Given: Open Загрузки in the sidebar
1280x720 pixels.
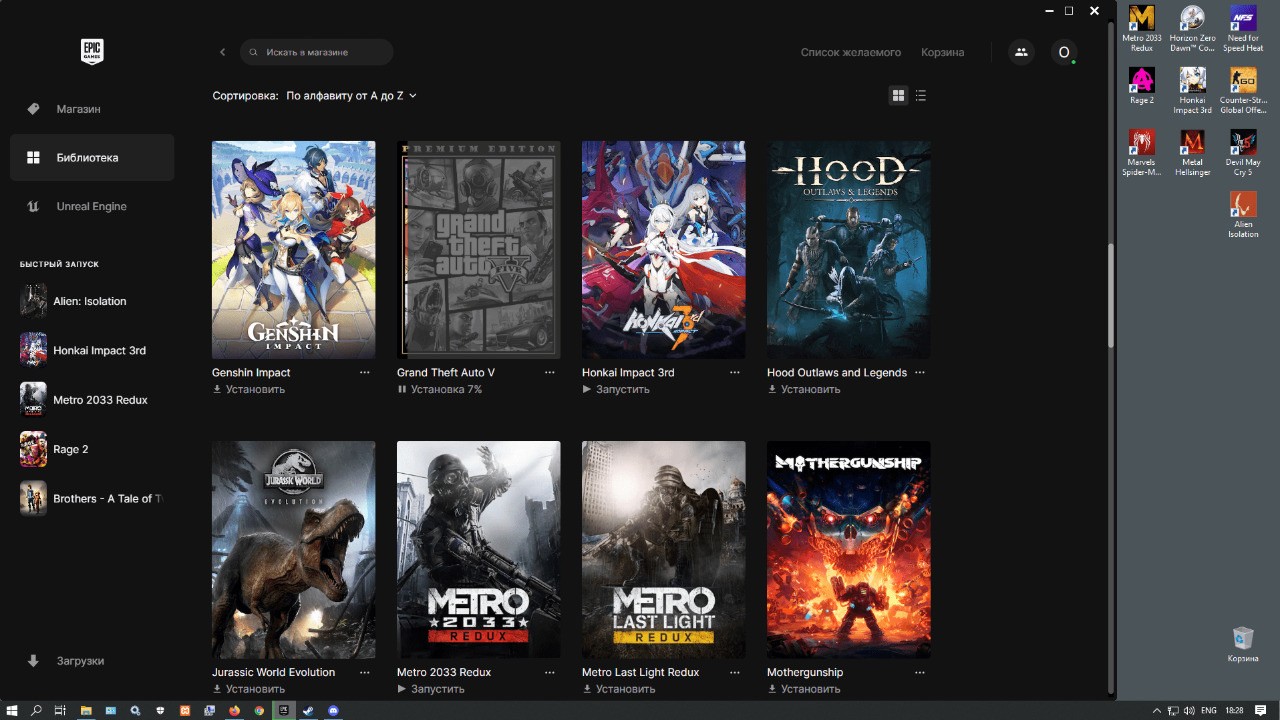Looking at the screenshot, I should coord(92,661).
